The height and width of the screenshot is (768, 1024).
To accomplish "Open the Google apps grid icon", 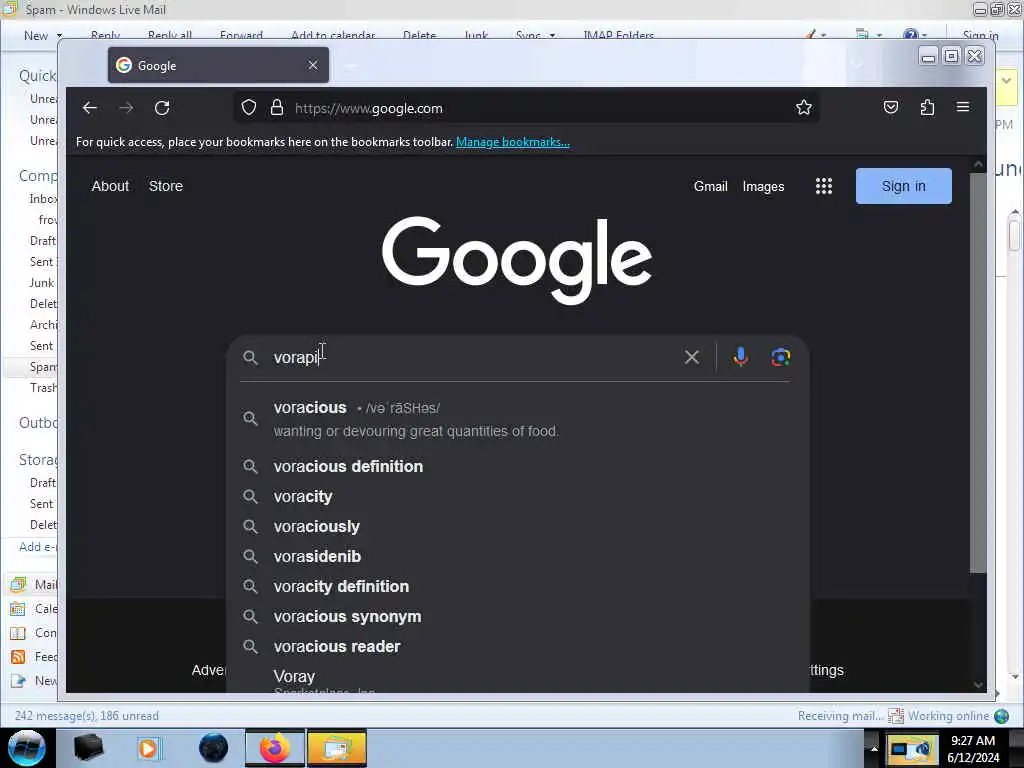I will click(x=824, y=186).
